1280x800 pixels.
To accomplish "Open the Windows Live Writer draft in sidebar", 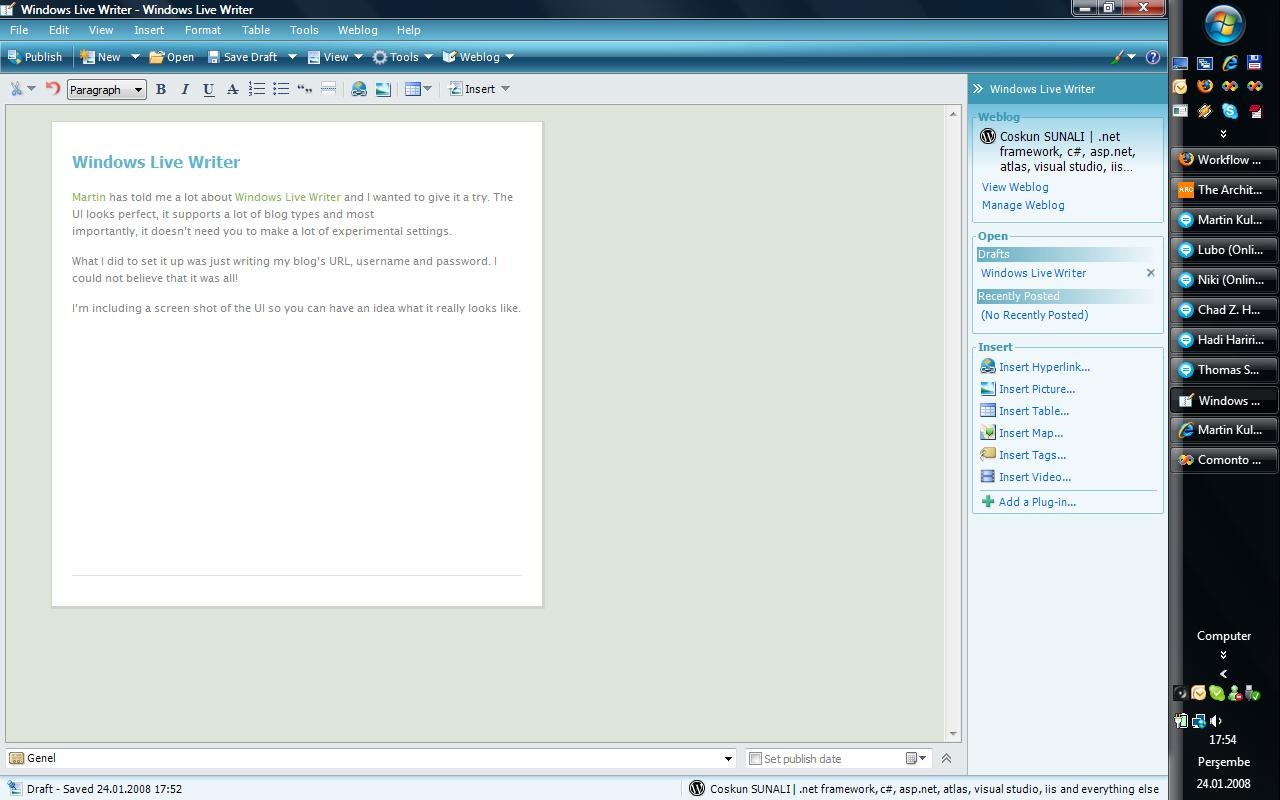I will (x=1033, y=273).
